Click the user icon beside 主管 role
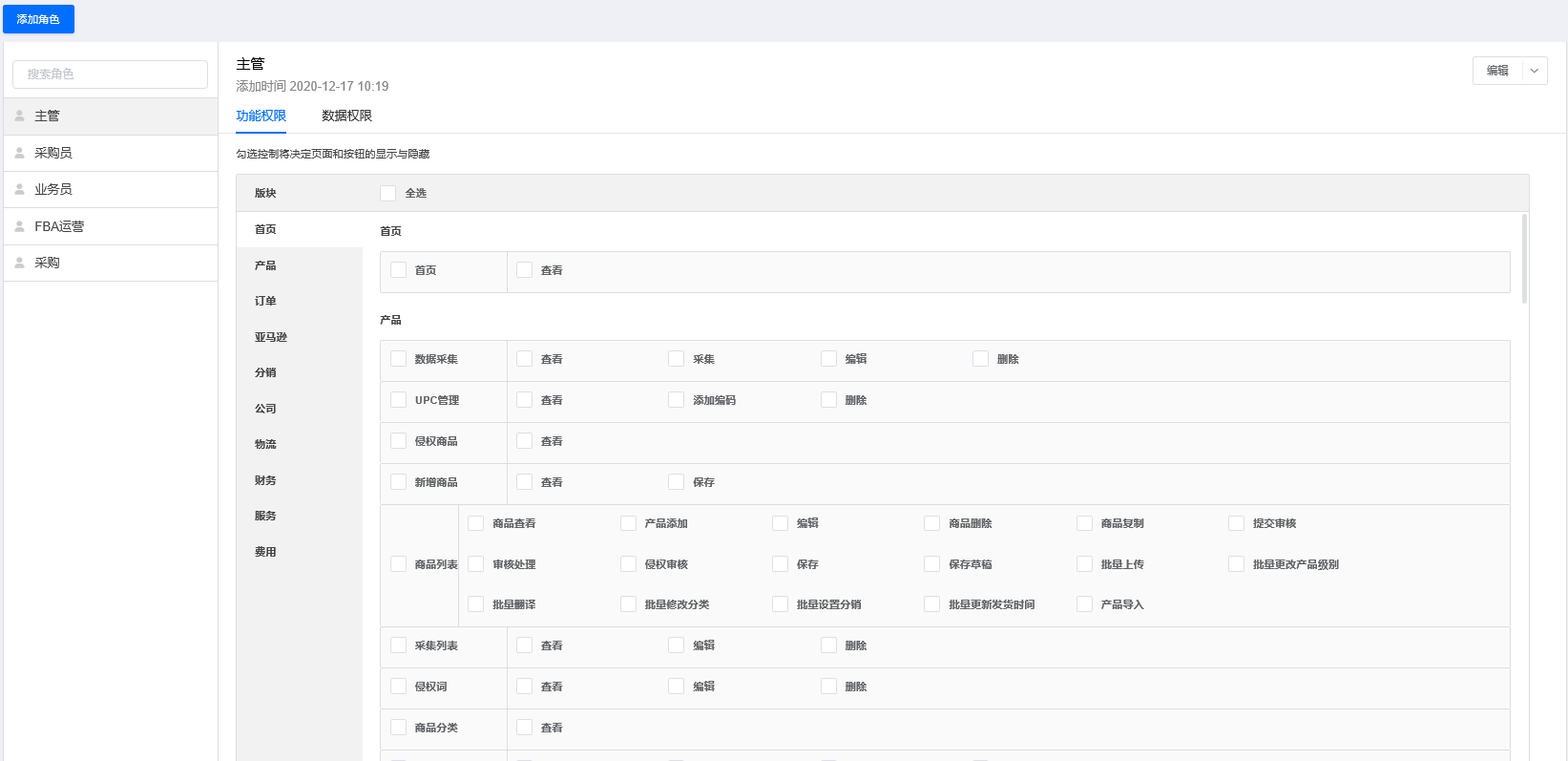The image size is (1568, 761). (x=19, y=116)
